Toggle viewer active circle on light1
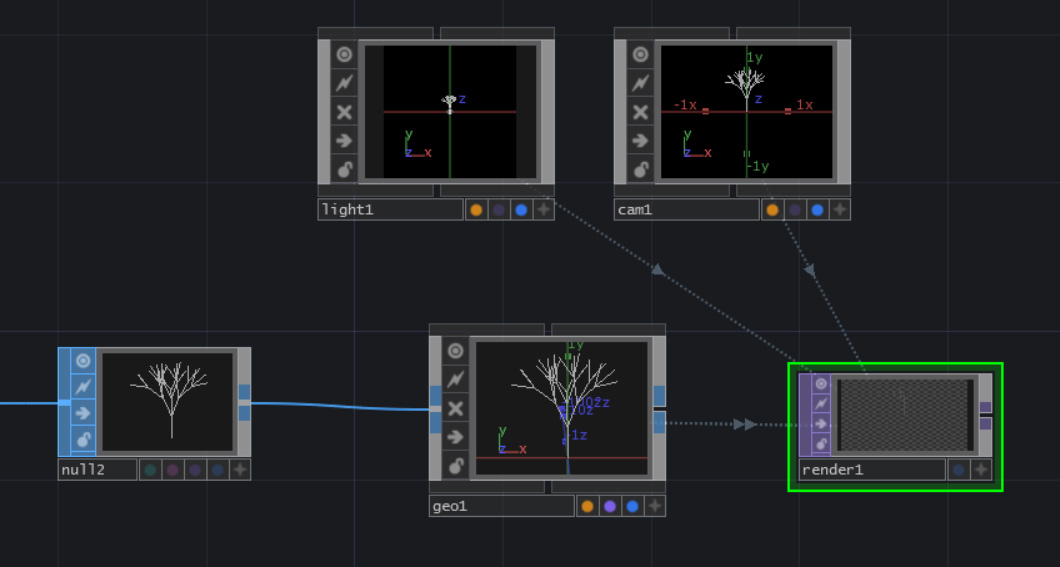The height and width of the screenshot is (567, 1060). [344, 55]
